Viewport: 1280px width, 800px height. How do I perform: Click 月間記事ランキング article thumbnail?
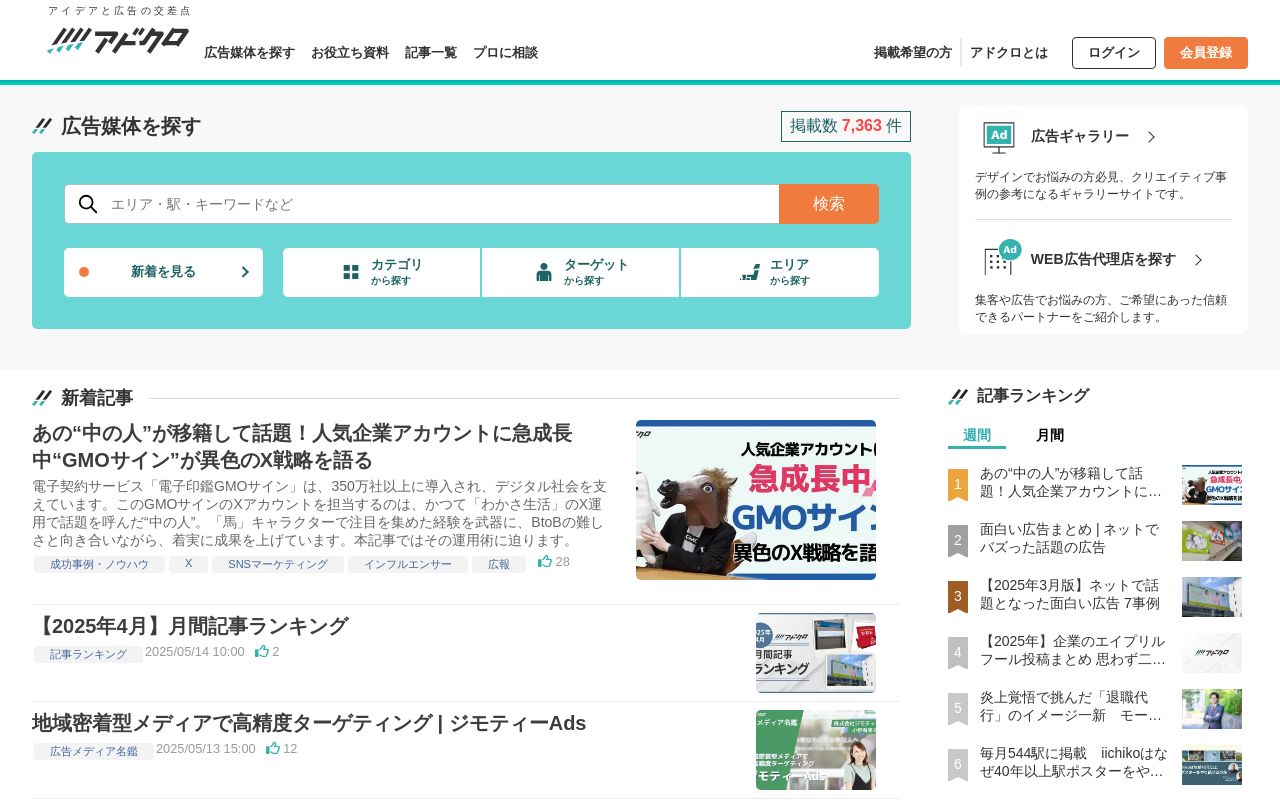coord(816,653)
